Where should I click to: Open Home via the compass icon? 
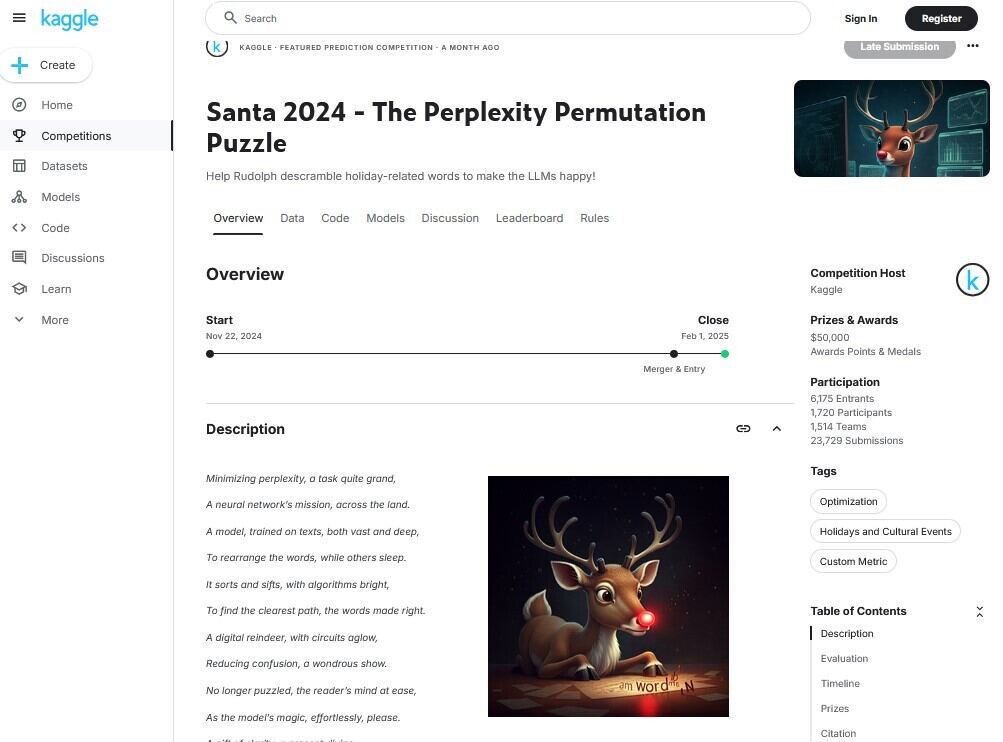[19, 105]
